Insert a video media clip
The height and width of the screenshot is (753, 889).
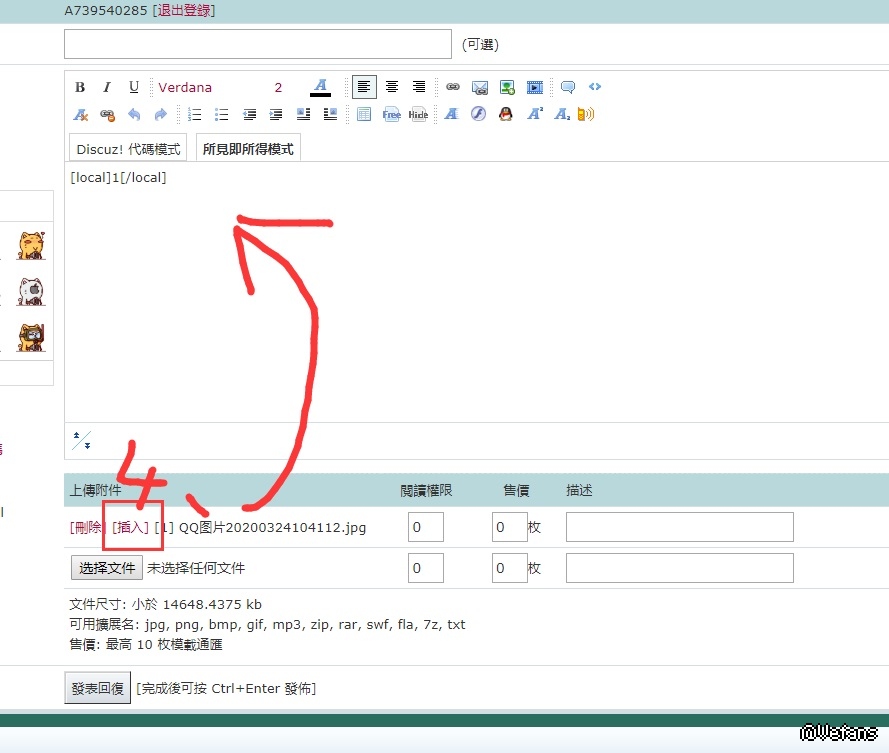pyautogui.click(x=534, y=87)
